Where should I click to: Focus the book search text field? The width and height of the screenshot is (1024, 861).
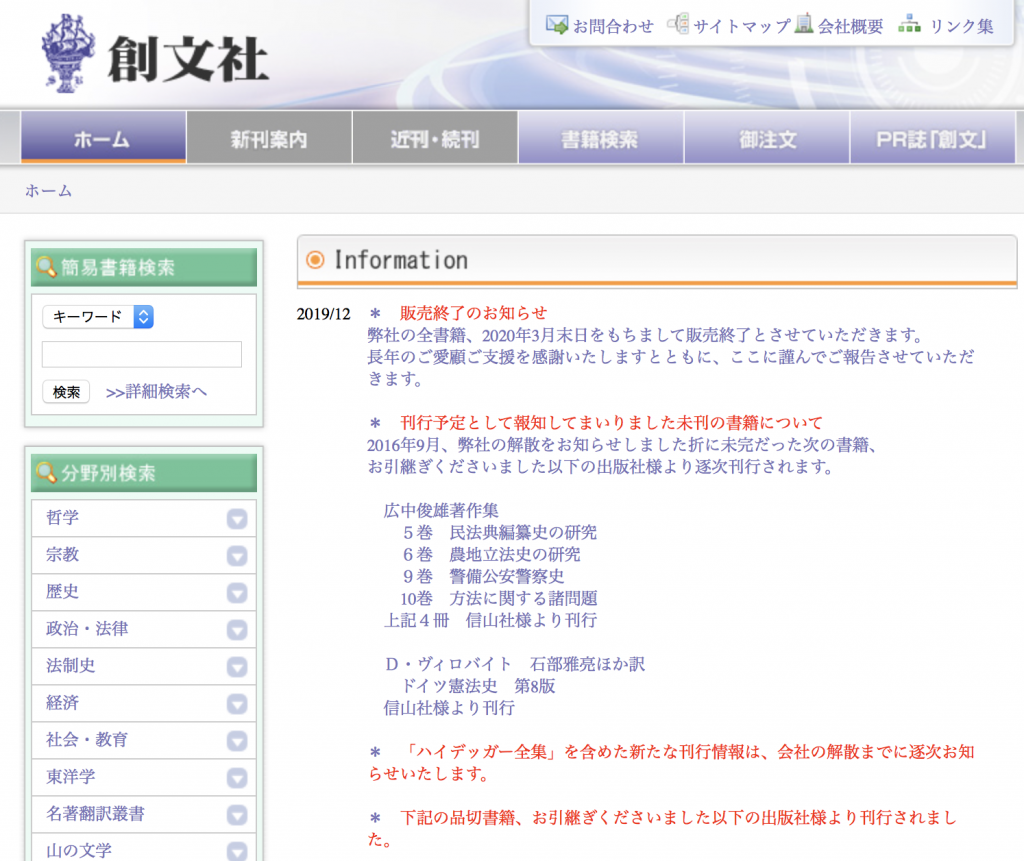click(142, 354)
